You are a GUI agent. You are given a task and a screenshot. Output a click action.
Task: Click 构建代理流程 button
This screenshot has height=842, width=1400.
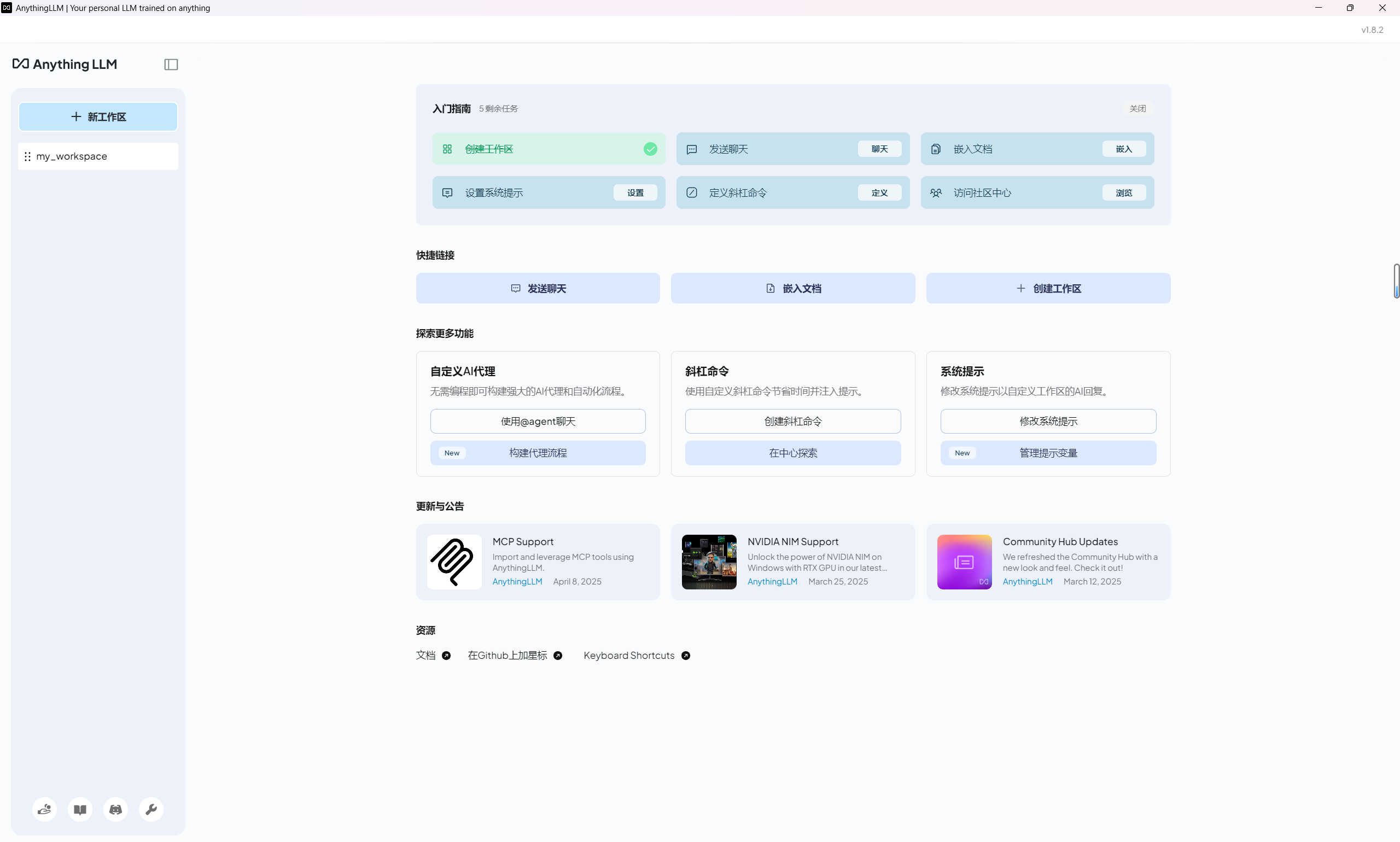[538, 453]
